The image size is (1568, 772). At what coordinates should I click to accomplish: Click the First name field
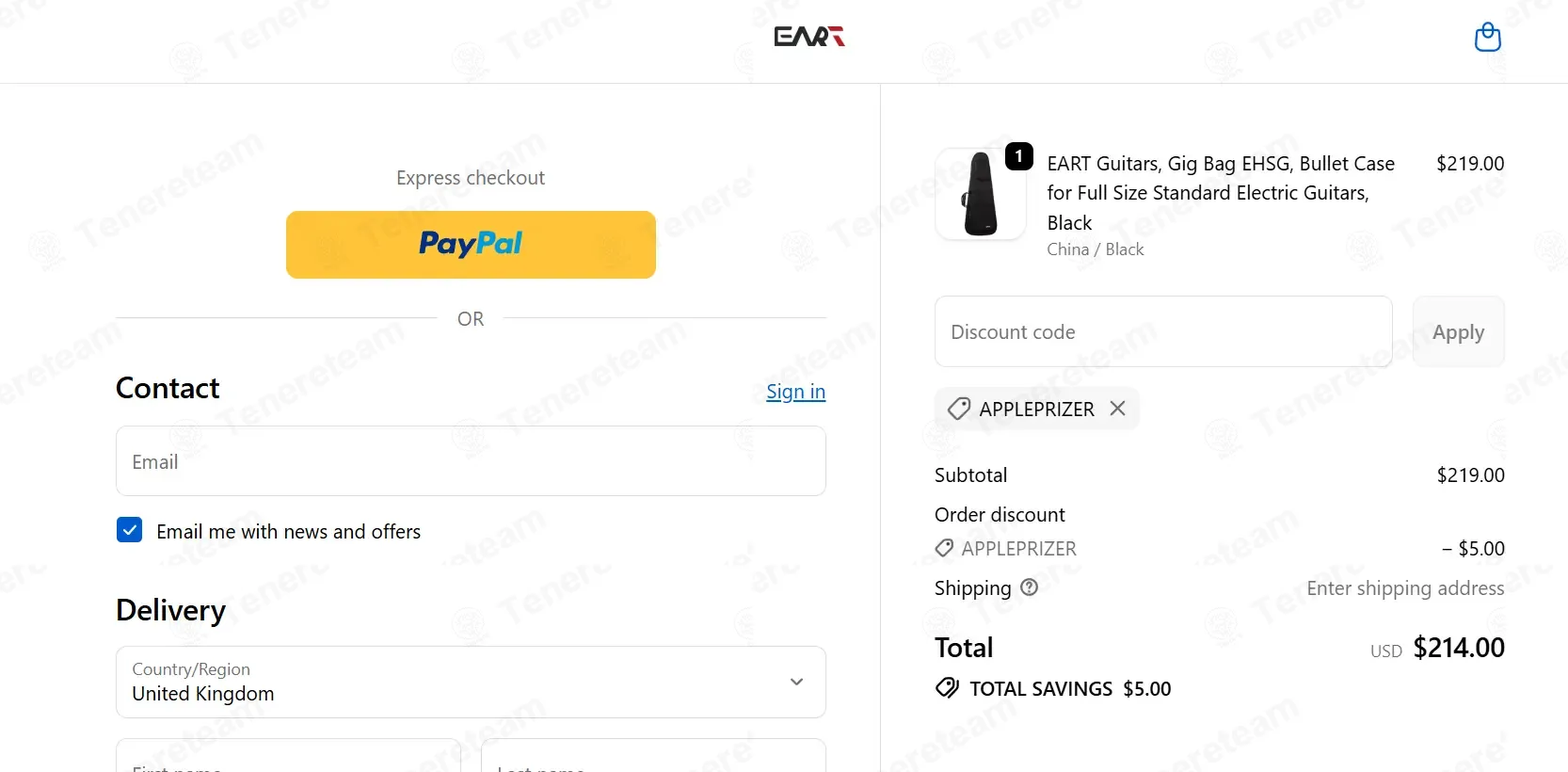287,760
